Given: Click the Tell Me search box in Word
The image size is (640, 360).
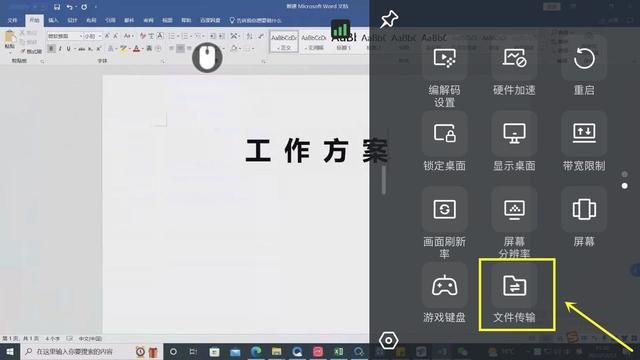Looking at the screenshot, I should click(256, 20).
